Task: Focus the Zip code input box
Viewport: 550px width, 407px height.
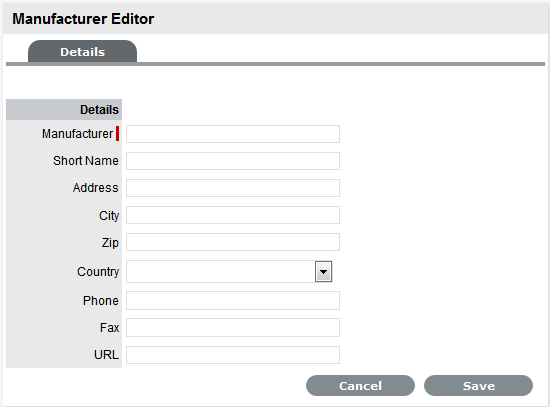Action: tap(233, 242)
